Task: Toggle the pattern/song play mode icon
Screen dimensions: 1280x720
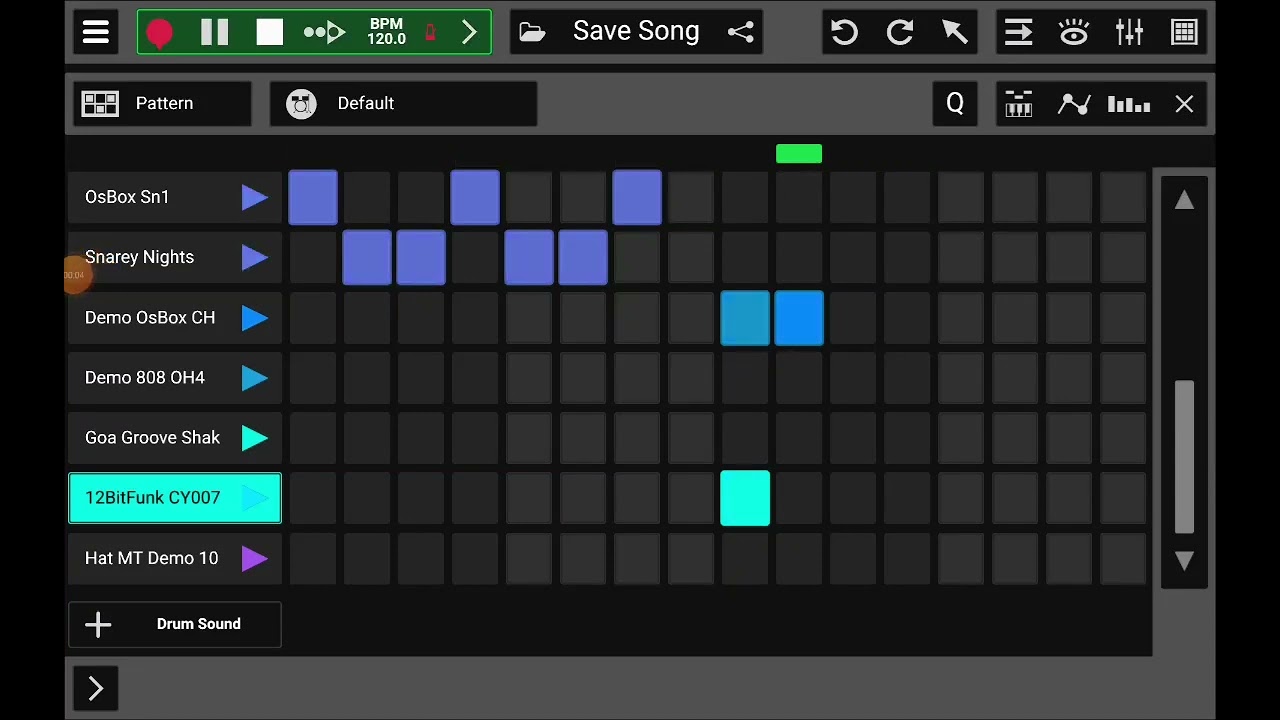Action: 324,32
